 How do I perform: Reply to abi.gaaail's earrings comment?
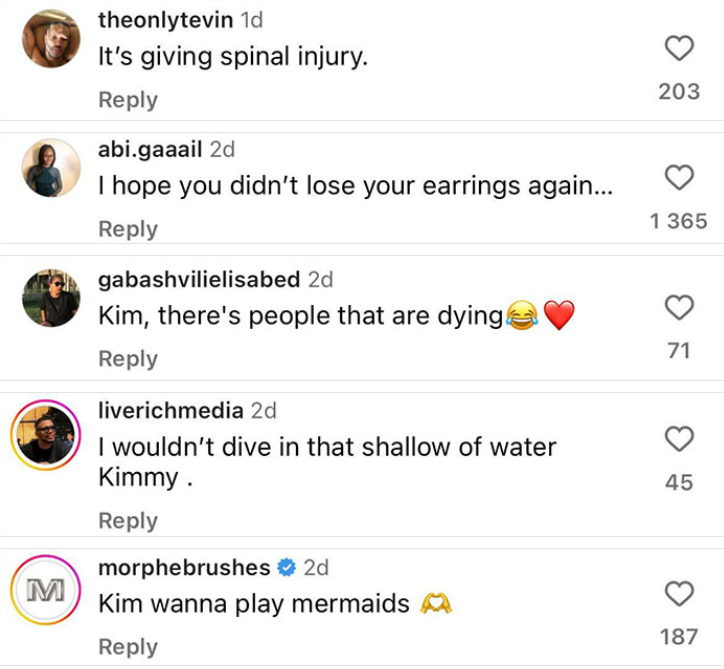(x=128, y=229)
